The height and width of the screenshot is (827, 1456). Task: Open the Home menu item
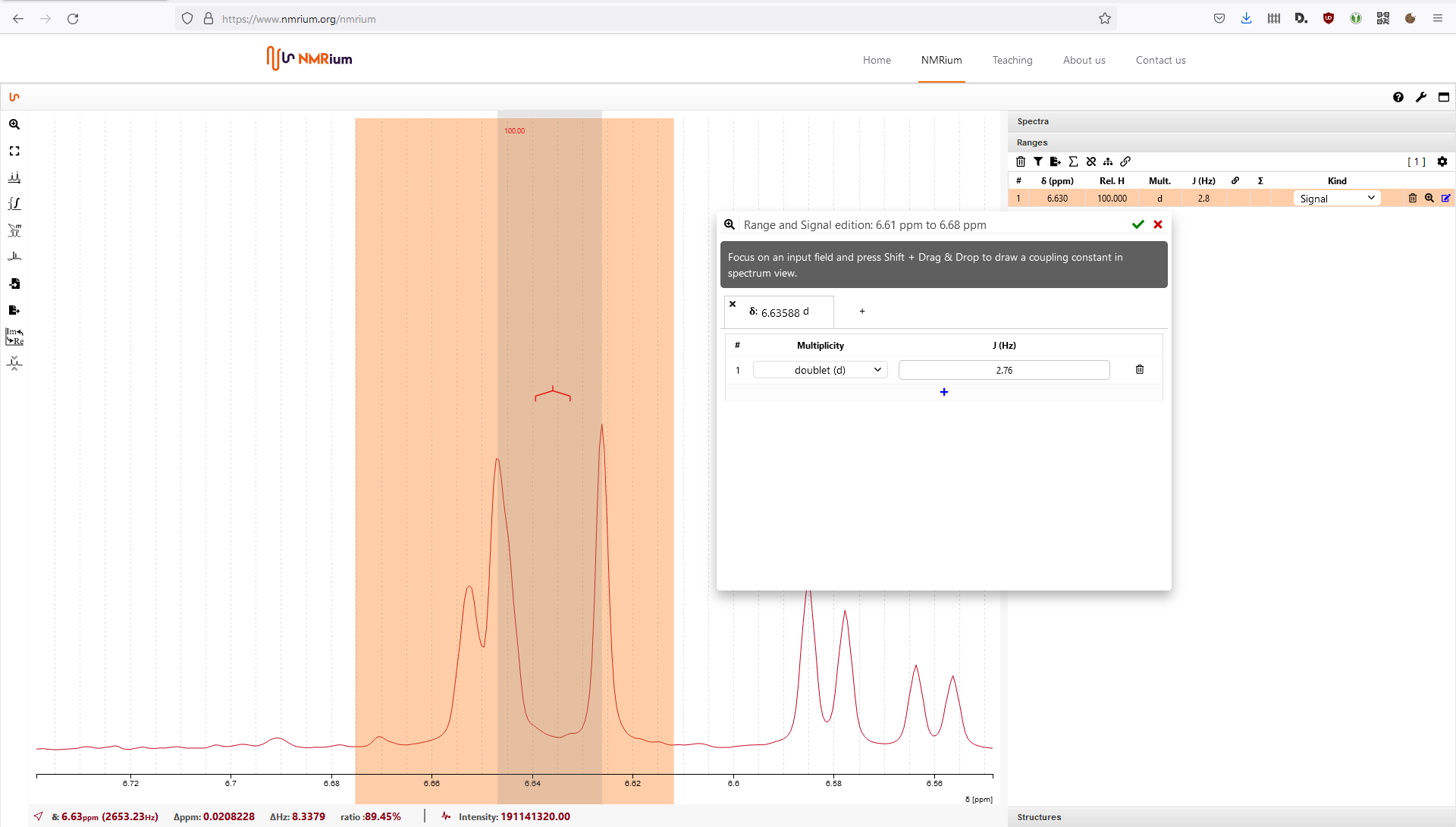point(877,60)
